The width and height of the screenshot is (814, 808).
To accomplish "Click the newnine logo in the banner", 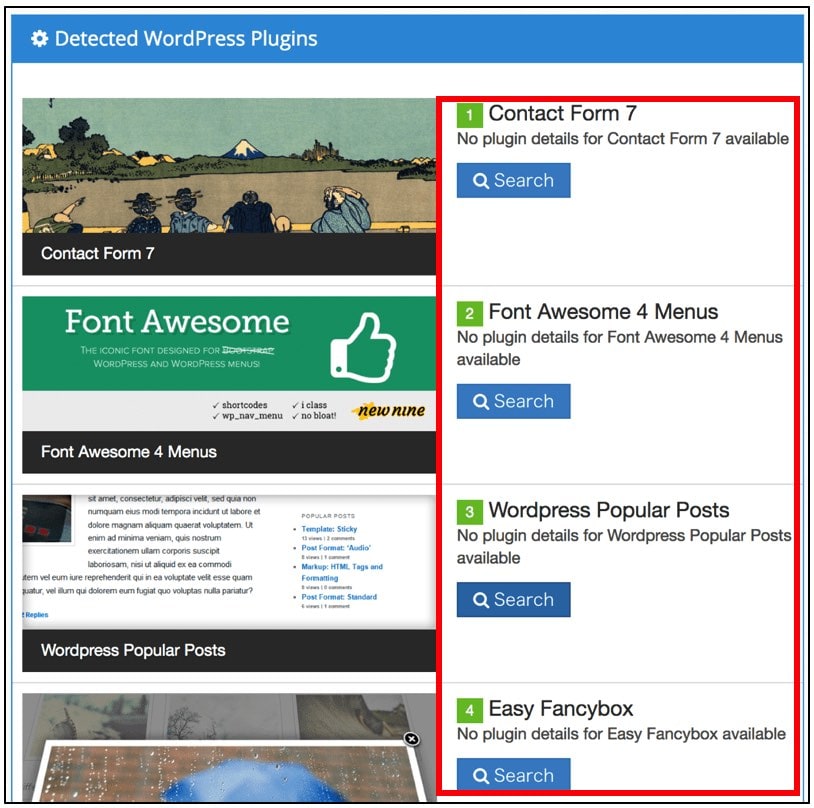I will coord(390,410).
